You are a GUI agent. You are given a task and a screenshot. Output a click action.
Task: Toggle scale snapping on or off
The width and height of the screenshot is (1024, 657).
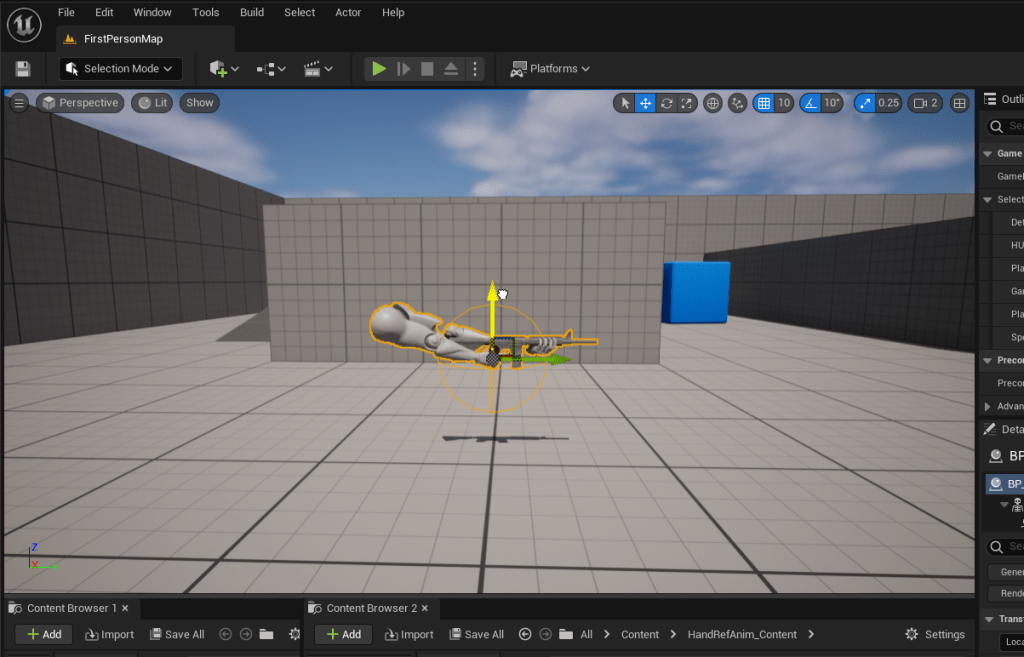pos(865,103)
